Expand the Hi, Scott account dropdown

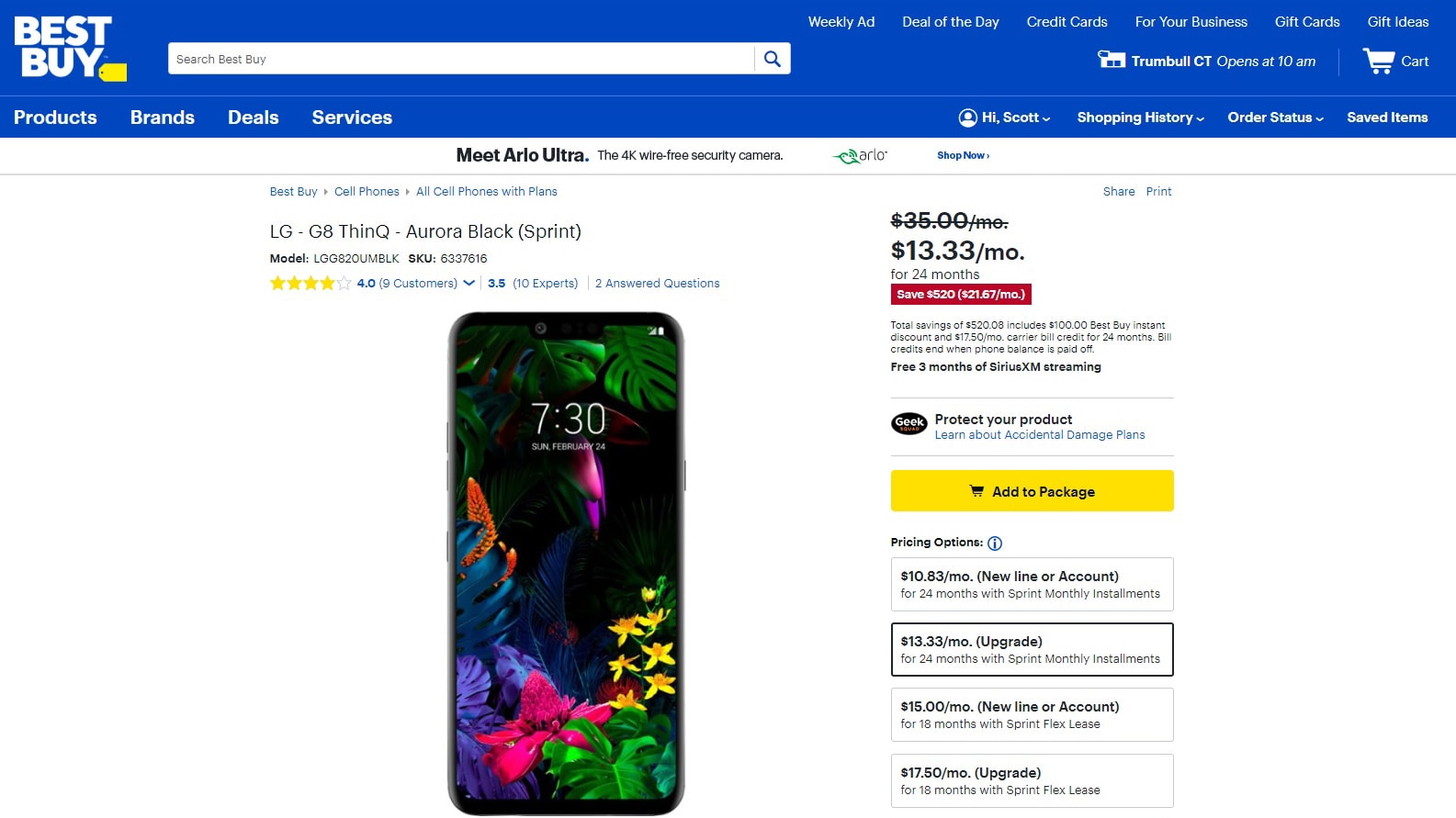pyautogui.click(x=1004, y=118)
